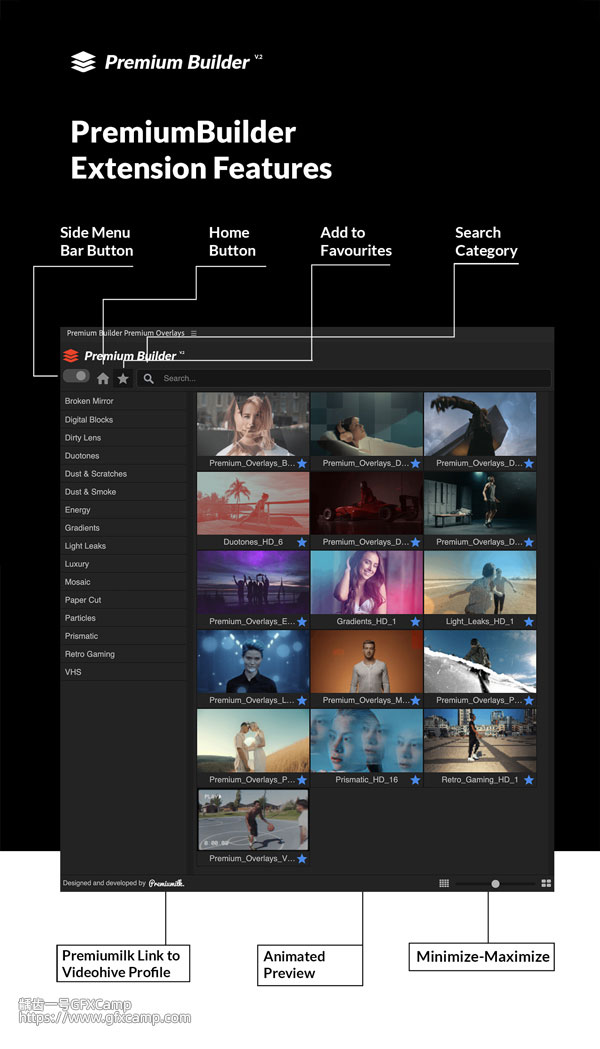Star the Premium_Overlays_L item
This screenshot has height=1049, width=600.
tap(302, 701)
